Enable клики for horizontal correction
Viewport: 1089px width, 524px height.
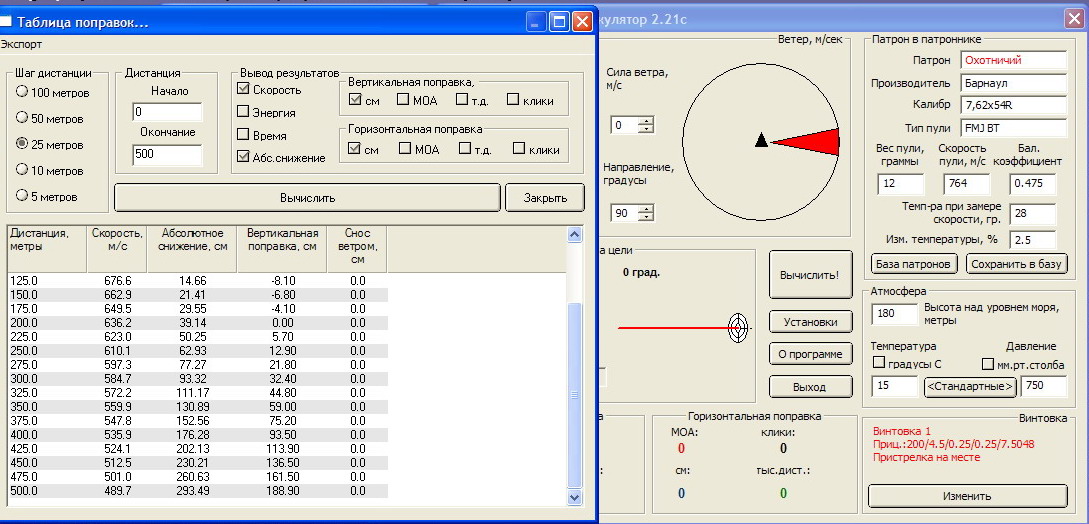pyautogui.click(x=519, y=149)
